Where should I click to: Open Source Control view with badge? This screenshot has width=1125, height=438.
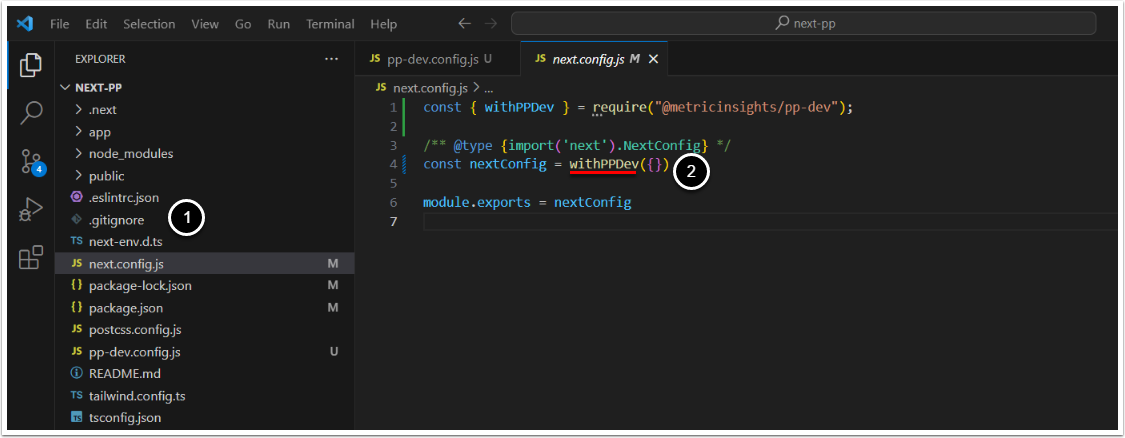31,162
